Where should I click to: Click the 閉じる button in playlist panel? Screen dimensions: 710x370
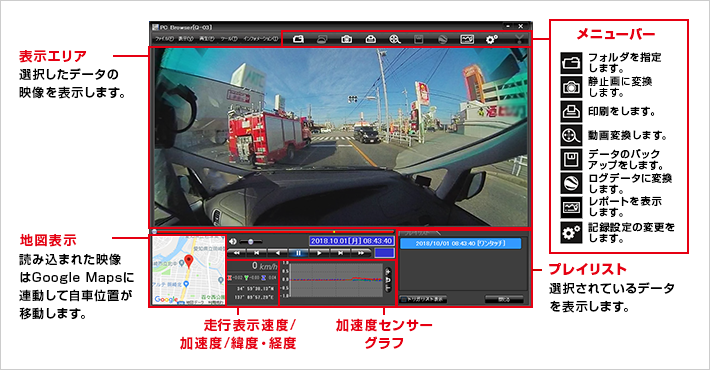504,299
